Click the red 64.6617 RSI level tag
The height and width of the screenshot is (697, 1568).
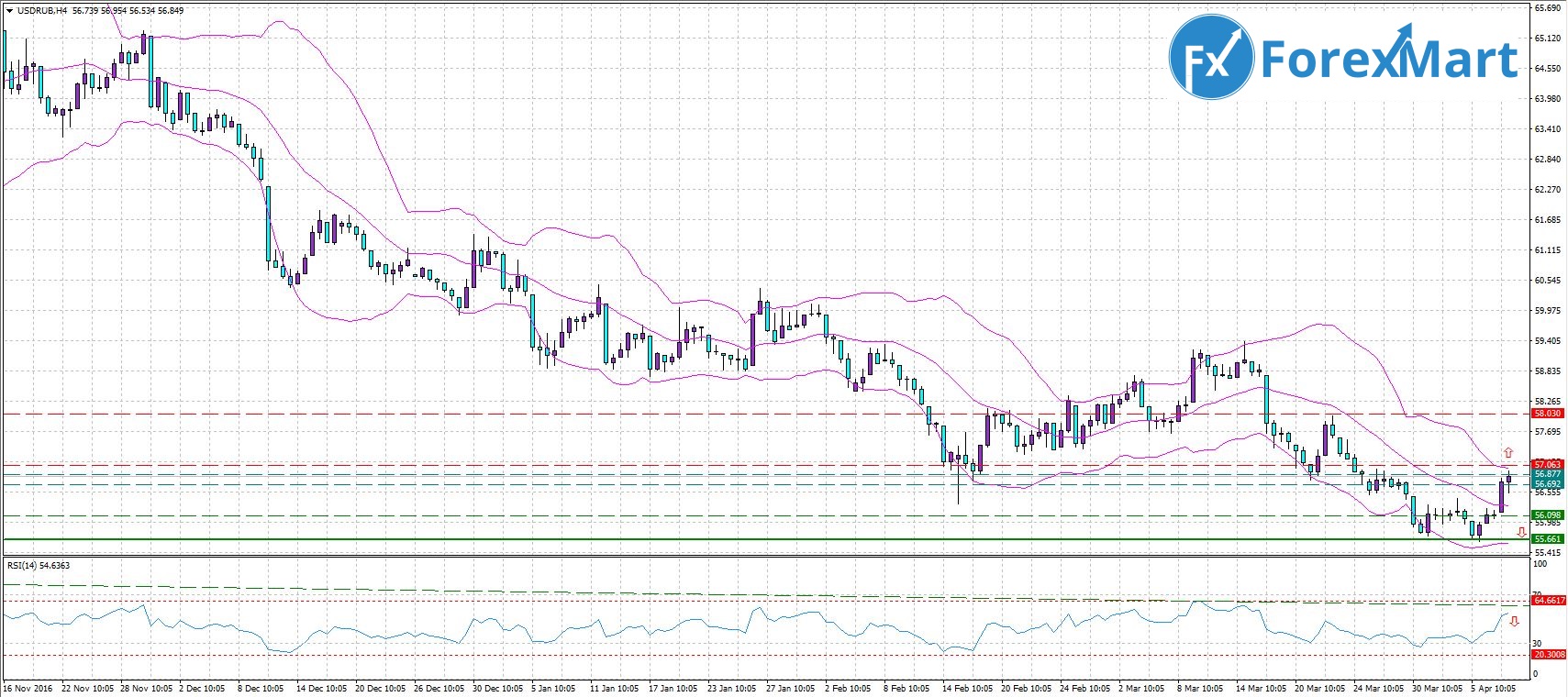click(1549, 601)
